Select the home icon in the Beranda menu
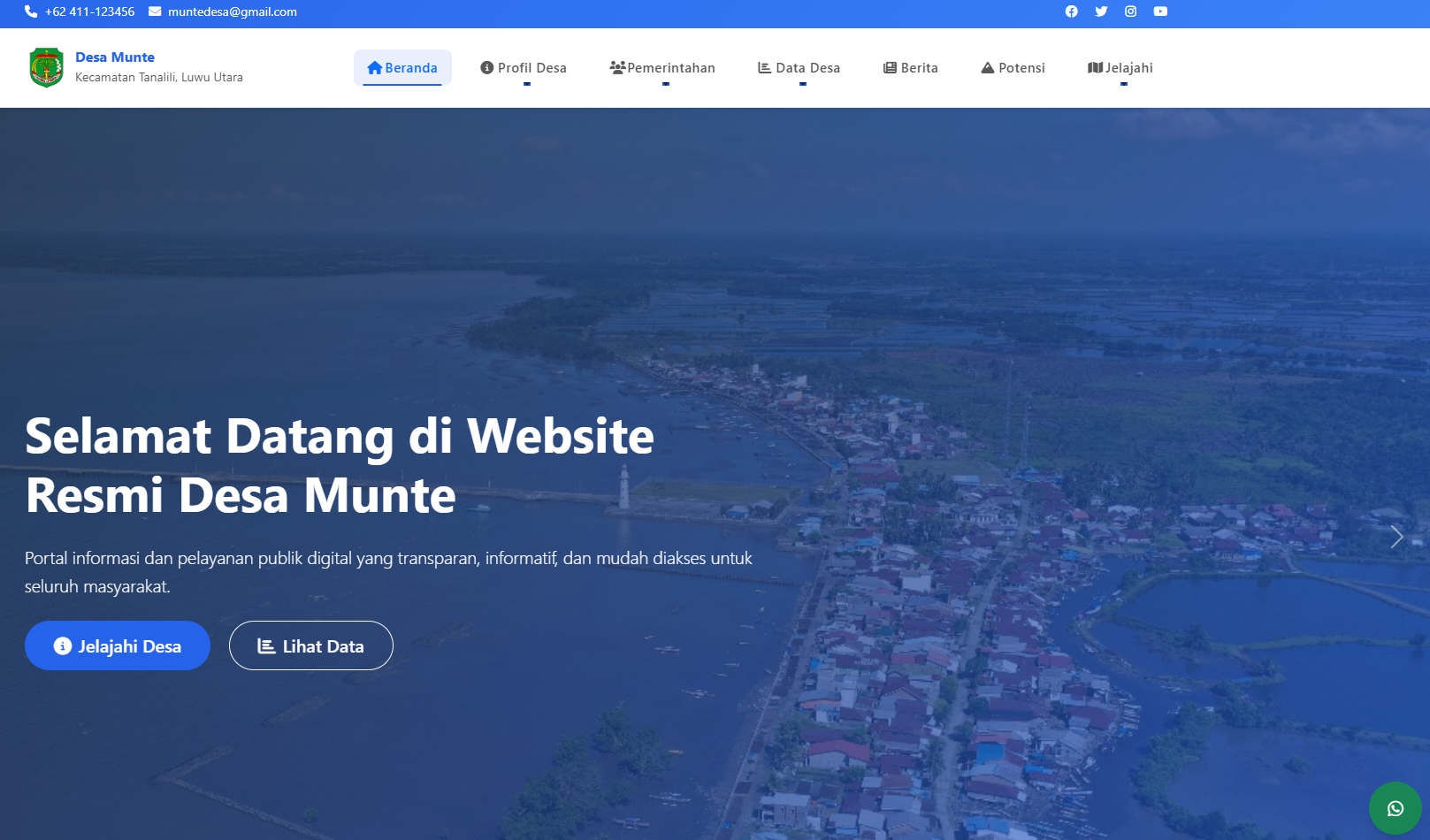This screenshot has height=840, width=1430. point(373,67)
